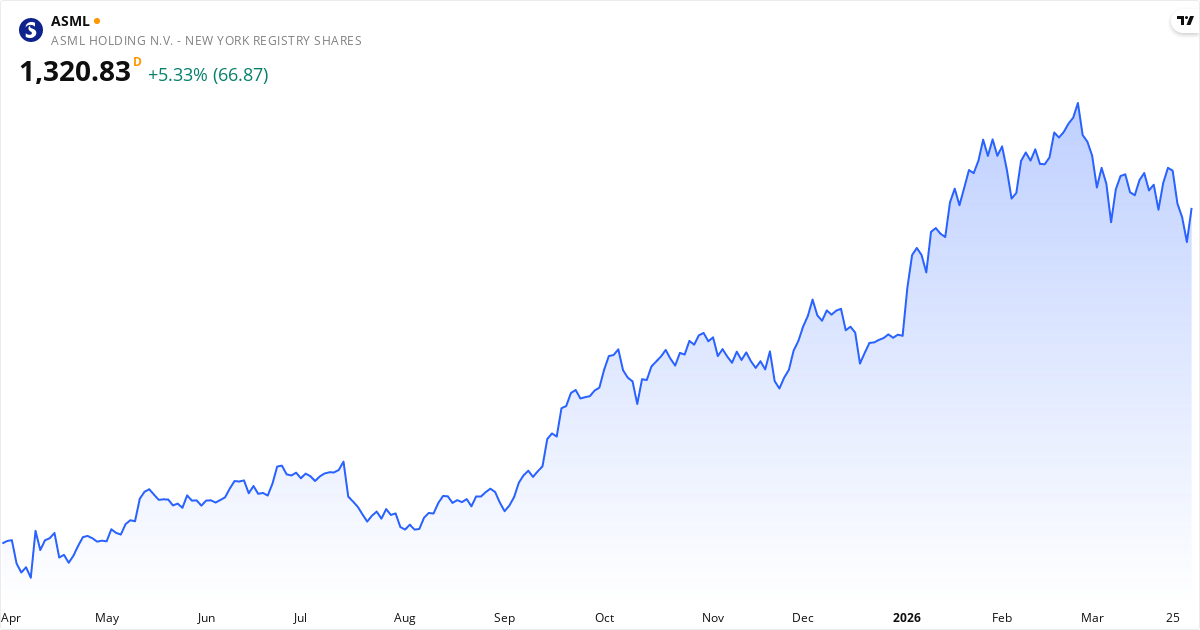1200x630 pixels.
Task: Open the ASML ticker symbol link
Action: coord(70,21)
